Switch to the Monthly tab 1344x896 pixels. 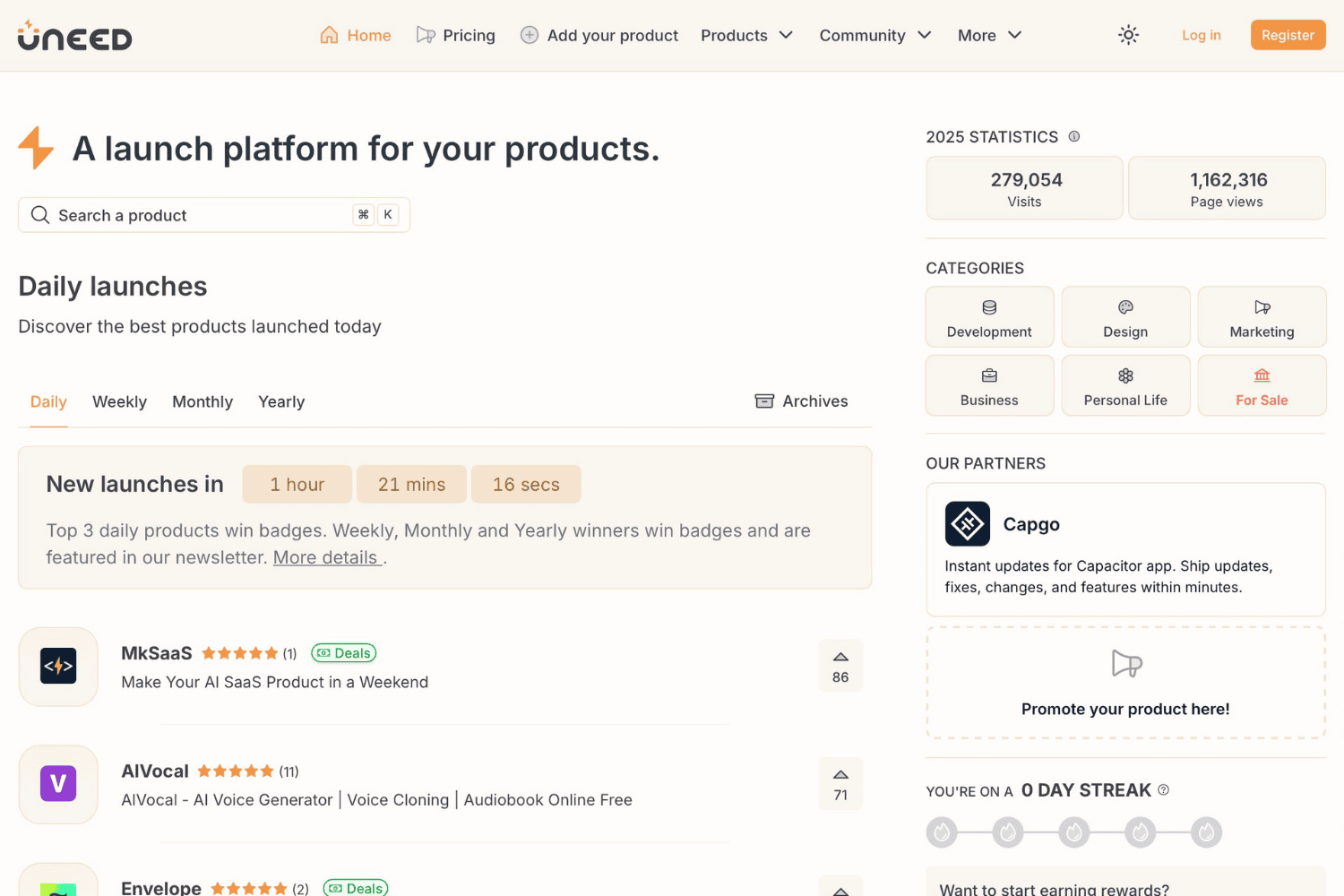point(202,401)
